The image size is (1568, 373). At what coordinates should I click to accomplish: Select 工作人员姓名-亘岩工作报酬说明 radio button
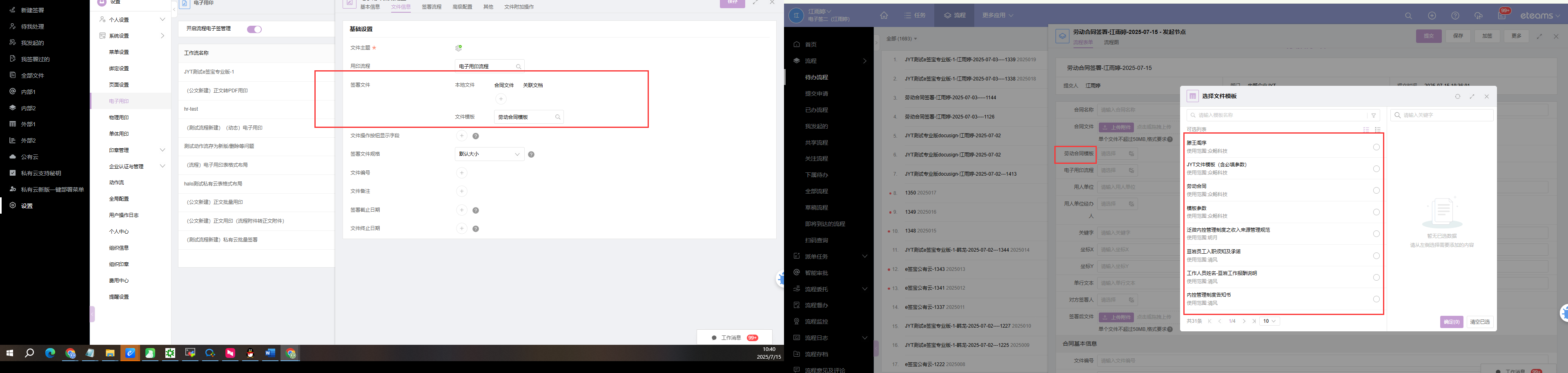pos(1376,277)
